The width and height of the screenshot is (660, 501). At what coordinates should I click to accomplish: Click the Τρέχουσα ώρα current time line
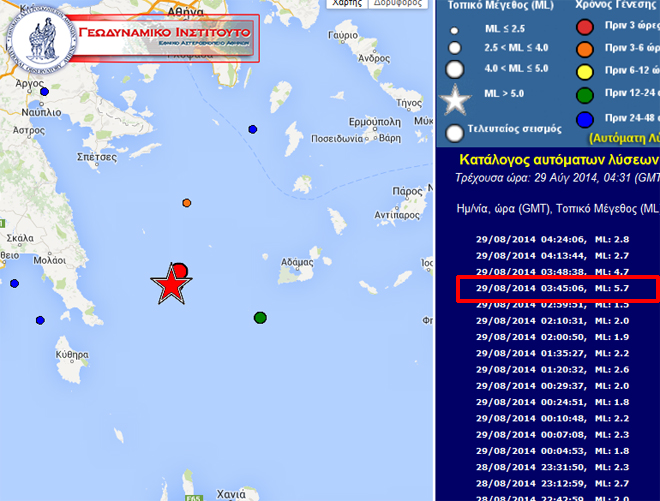(x=557, y=178)
